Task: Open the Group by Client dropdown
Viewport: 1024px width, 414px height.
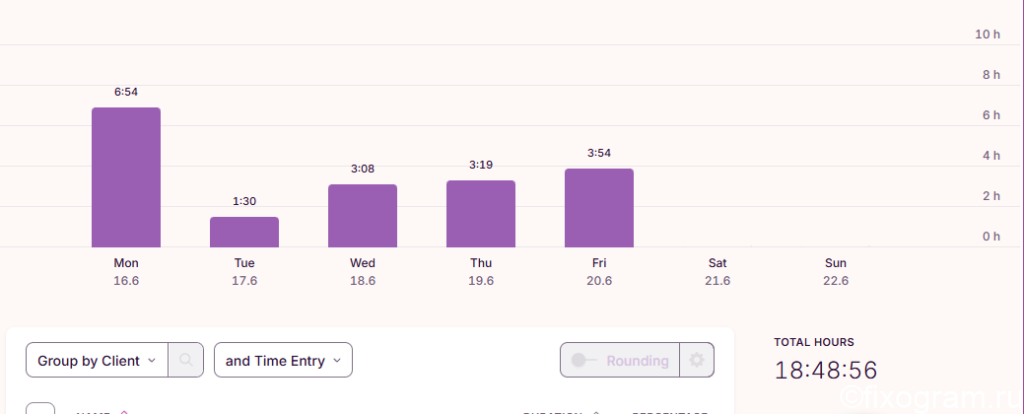Action: (x=97, y=360)
